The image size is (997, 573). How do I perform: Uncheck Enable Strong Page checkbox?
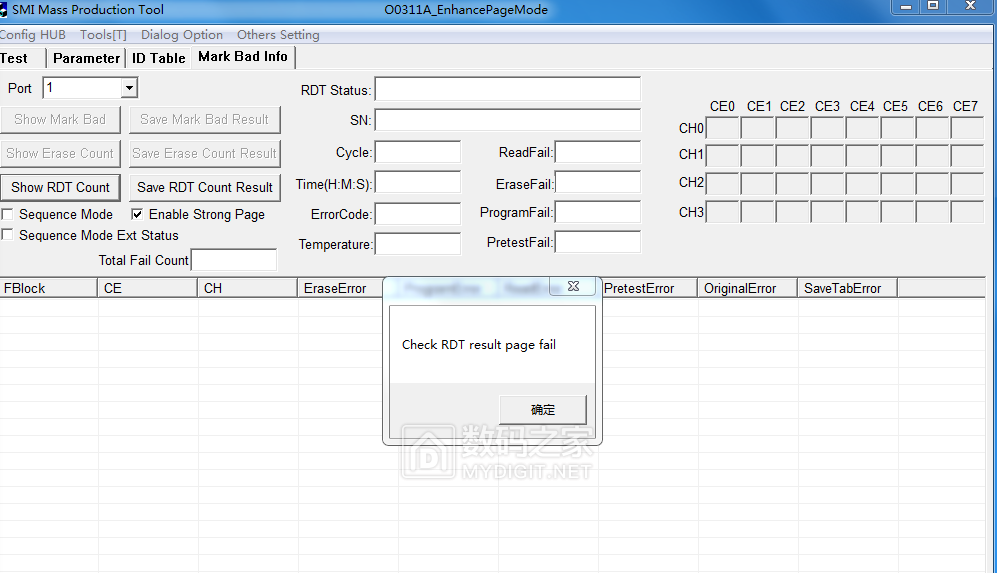(x=137, y=214)
